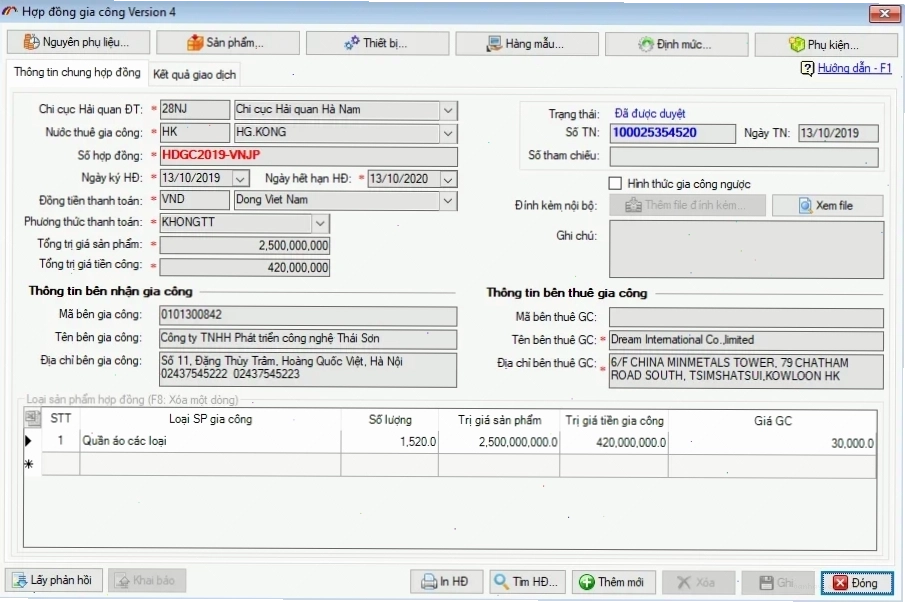Click the app logo in title bar

[10, 12]
